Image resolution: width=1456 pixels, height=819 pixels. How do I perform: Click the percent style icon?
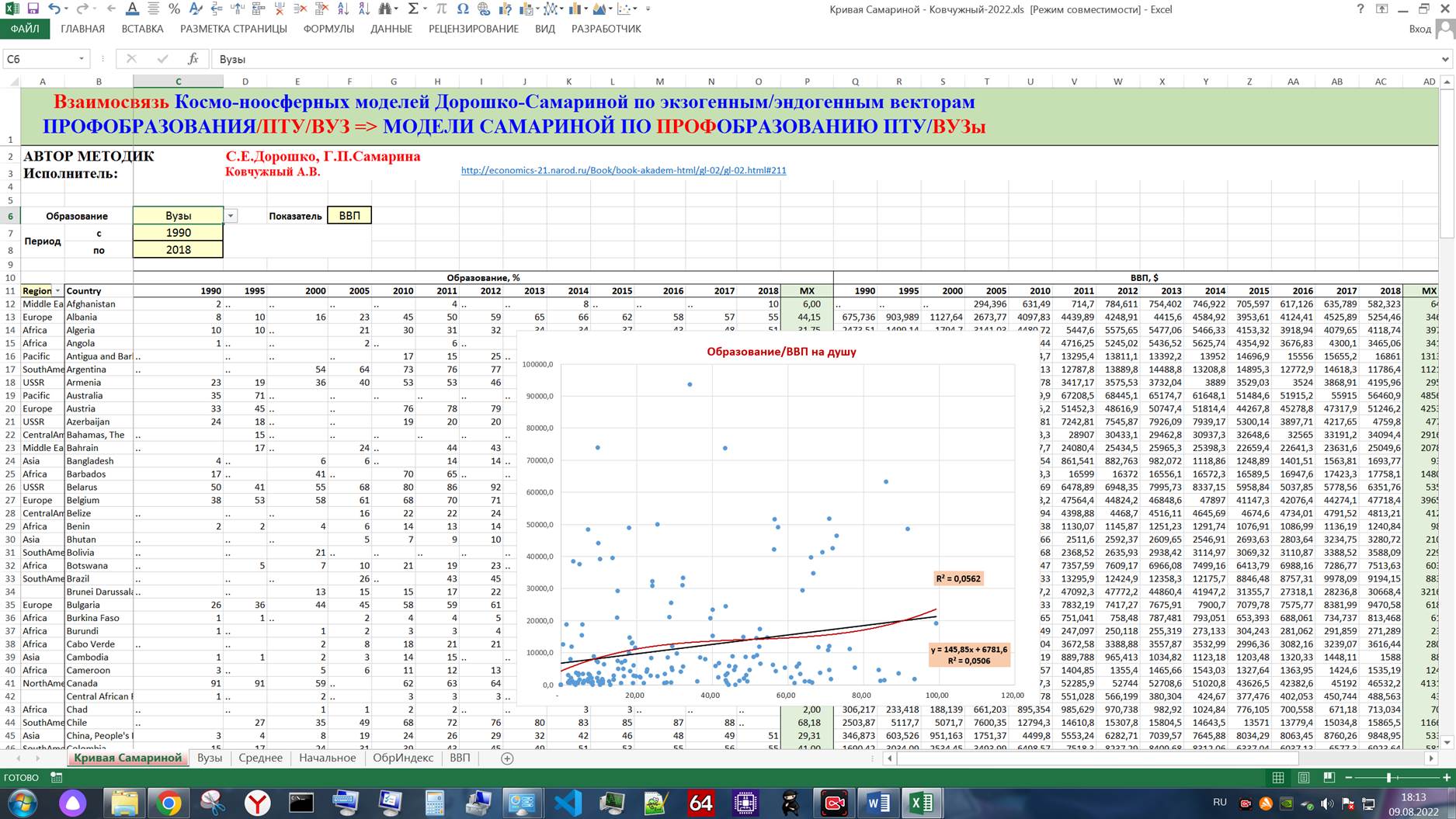coord(174,9)
